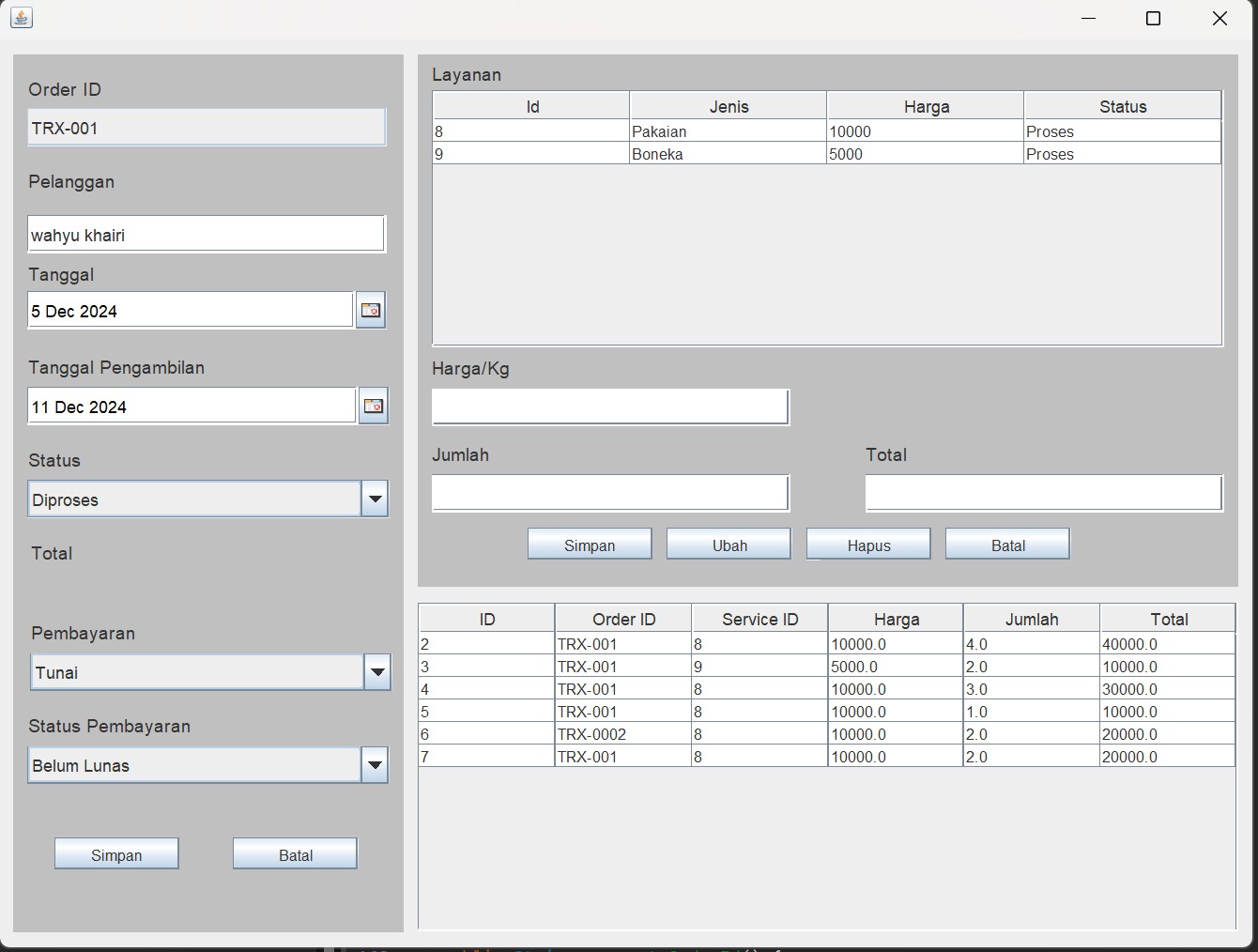Open the Pembayaran dropdown showing Tunai
Viewport: 1258px width, 952px height.
coord(376,672)
